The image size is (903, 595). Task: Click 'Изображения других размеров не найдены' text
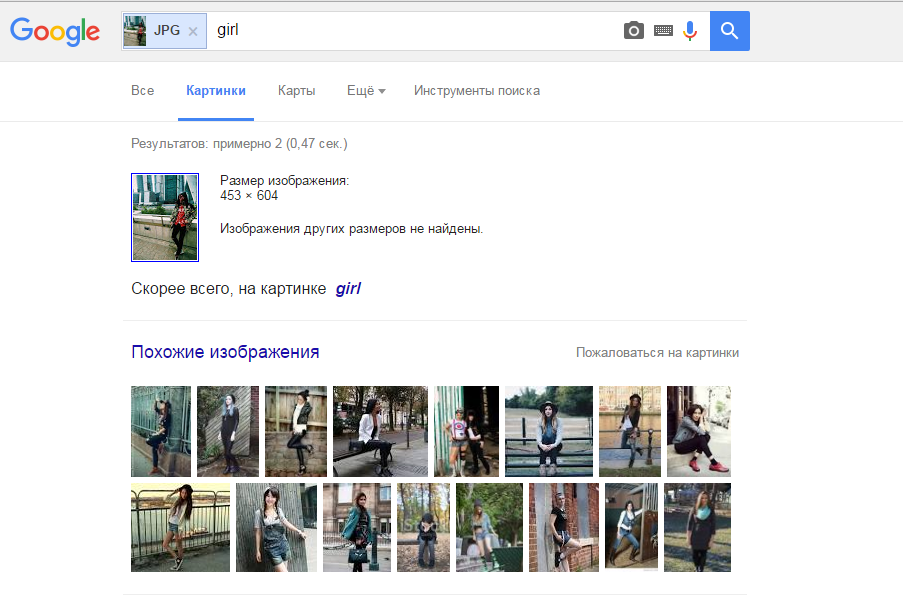[351, 229]
